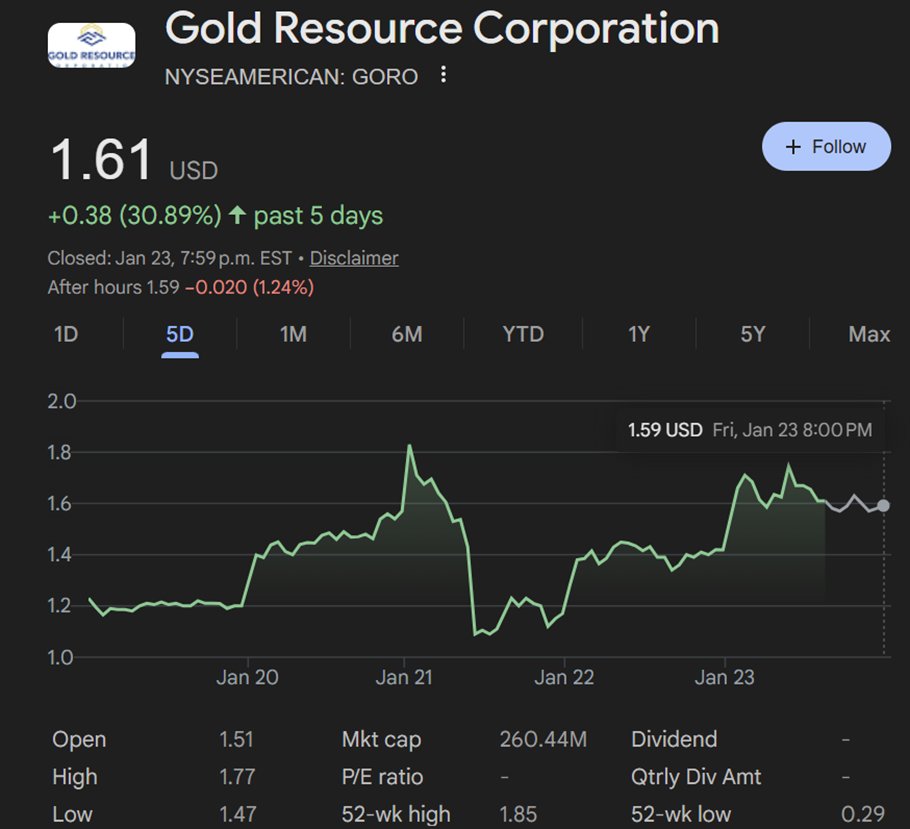Click the Open value 1.51
This screenshot has height=829, width=910.
(236, 740)
